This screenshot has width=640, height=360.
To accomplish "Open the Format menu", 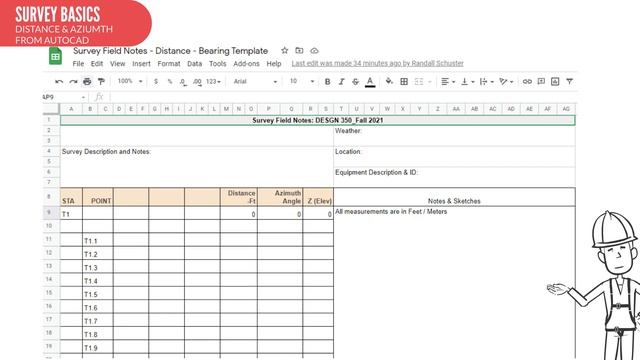I will [169, 64].
